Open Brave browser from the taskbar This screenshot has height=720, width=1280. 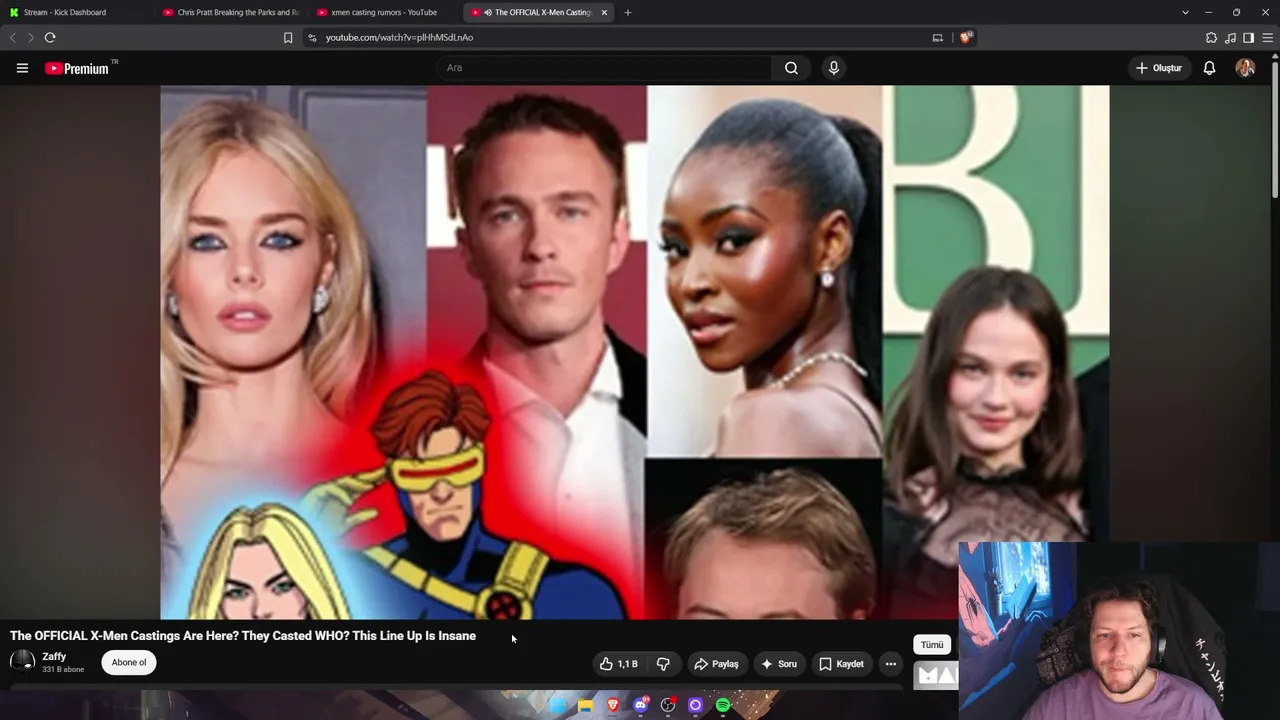pyautogui.click(x=613, y=706)
